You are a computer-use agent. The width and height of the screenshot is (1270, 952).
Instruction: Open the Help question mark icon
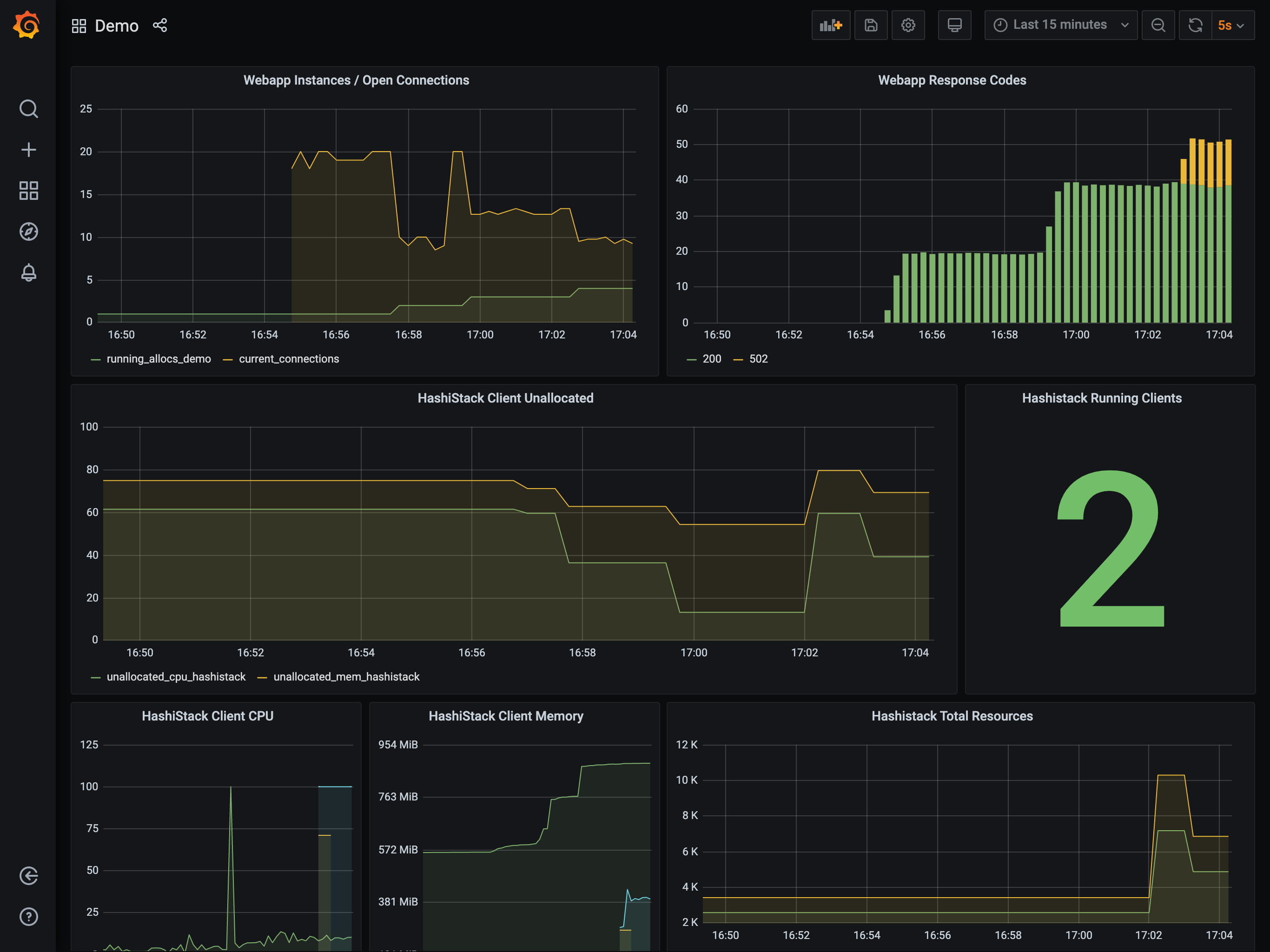click(x=28, y=916)
